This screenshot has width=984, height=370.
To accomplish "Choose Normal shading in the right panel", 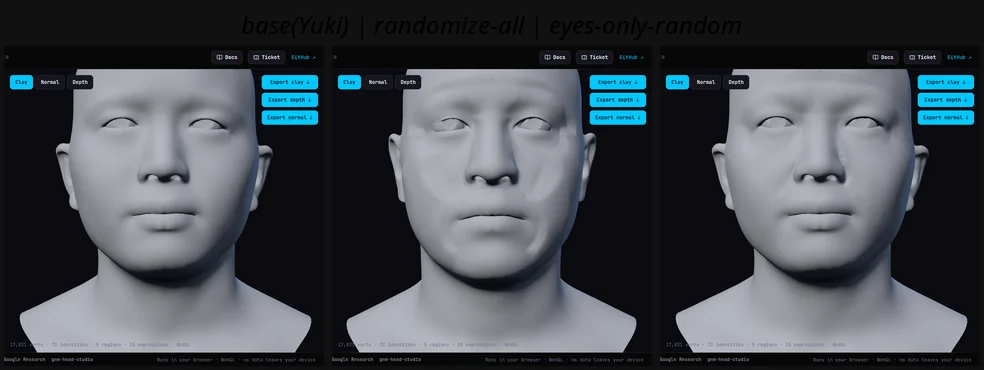I will point(707,82).
